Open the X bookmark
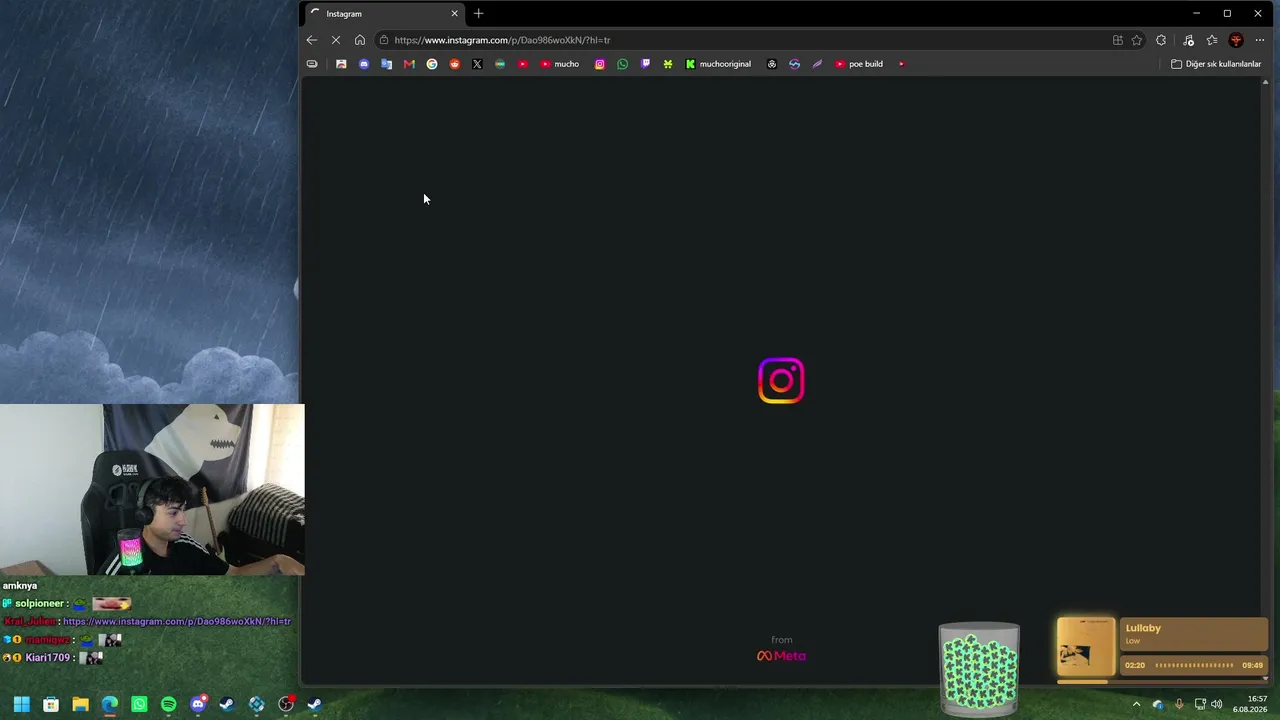The image size is (1280, 720). pos(477,64)
